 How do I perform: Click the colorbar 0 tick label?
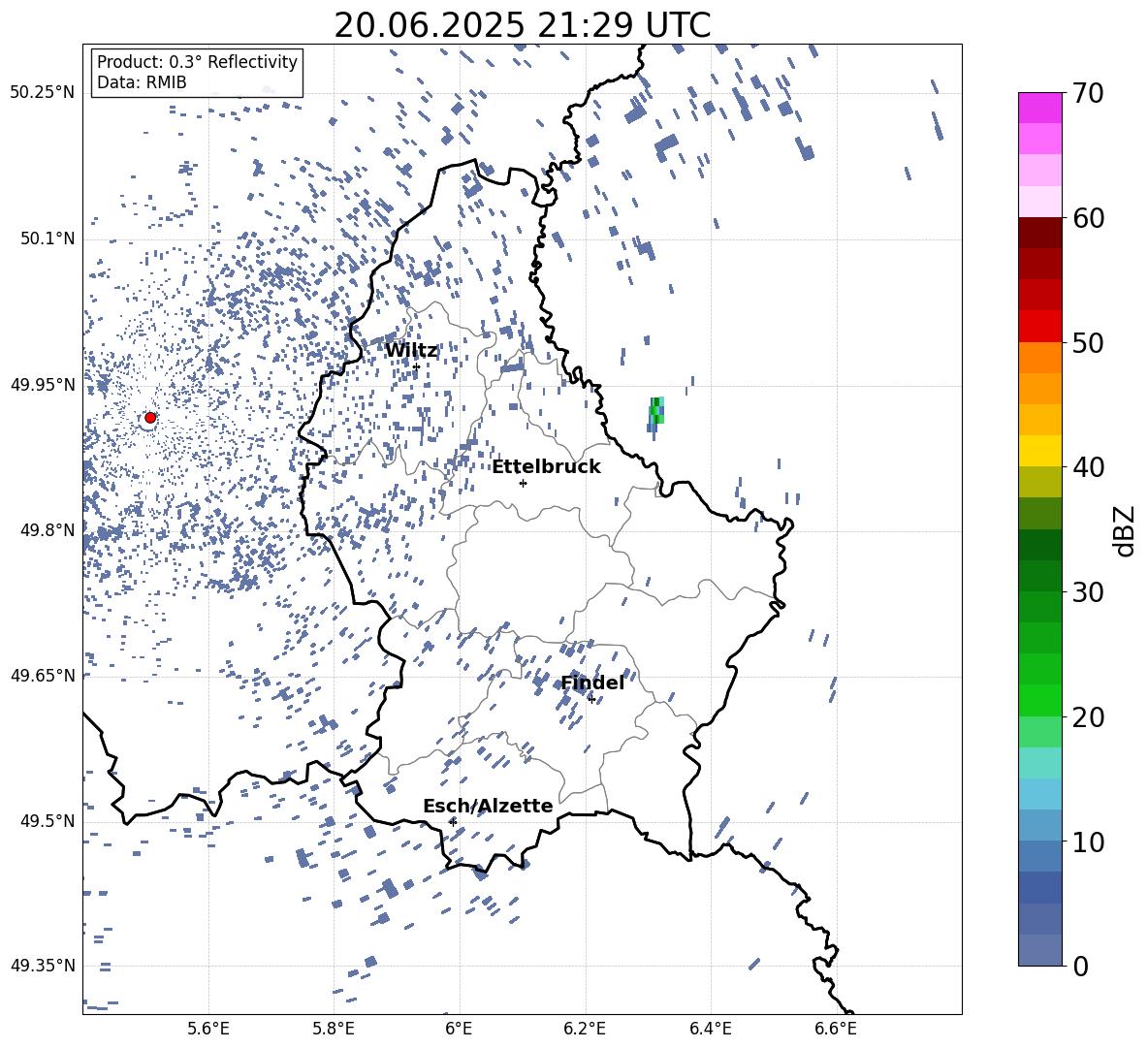point(1081,966)
